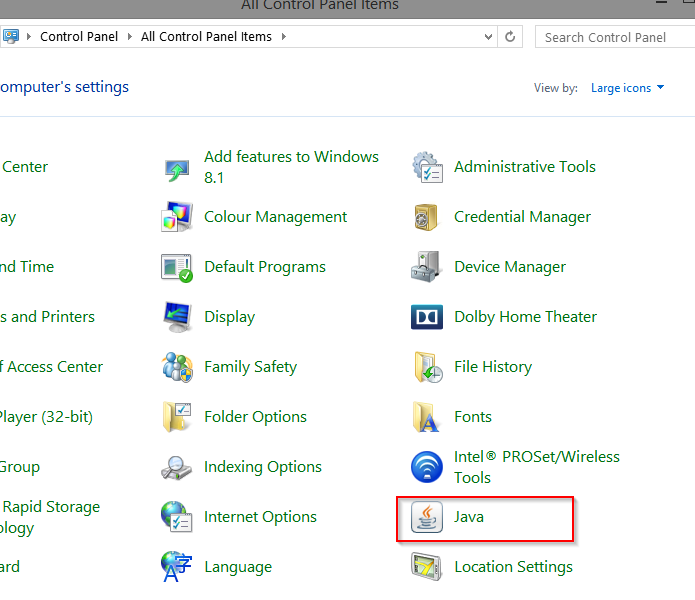
Task: Expand the chevron after All Control Panel Items
Action: coord(283,37)
